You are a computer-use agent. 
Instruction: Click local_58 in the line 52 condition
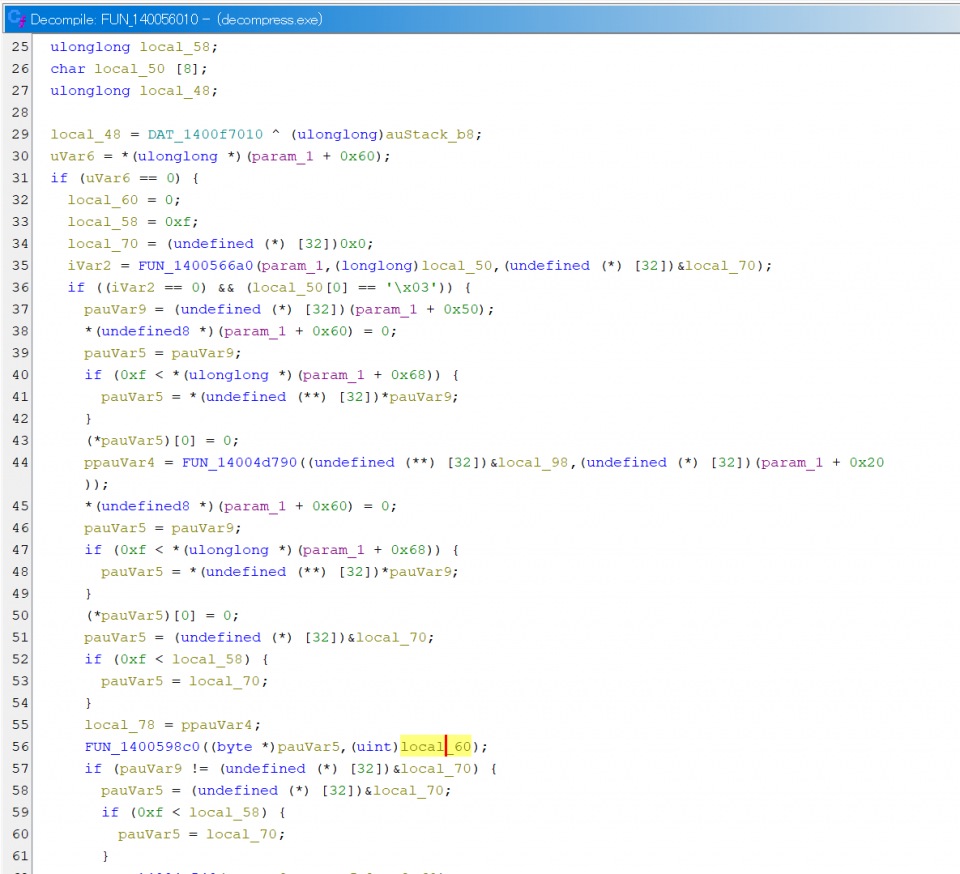(207, 660)
